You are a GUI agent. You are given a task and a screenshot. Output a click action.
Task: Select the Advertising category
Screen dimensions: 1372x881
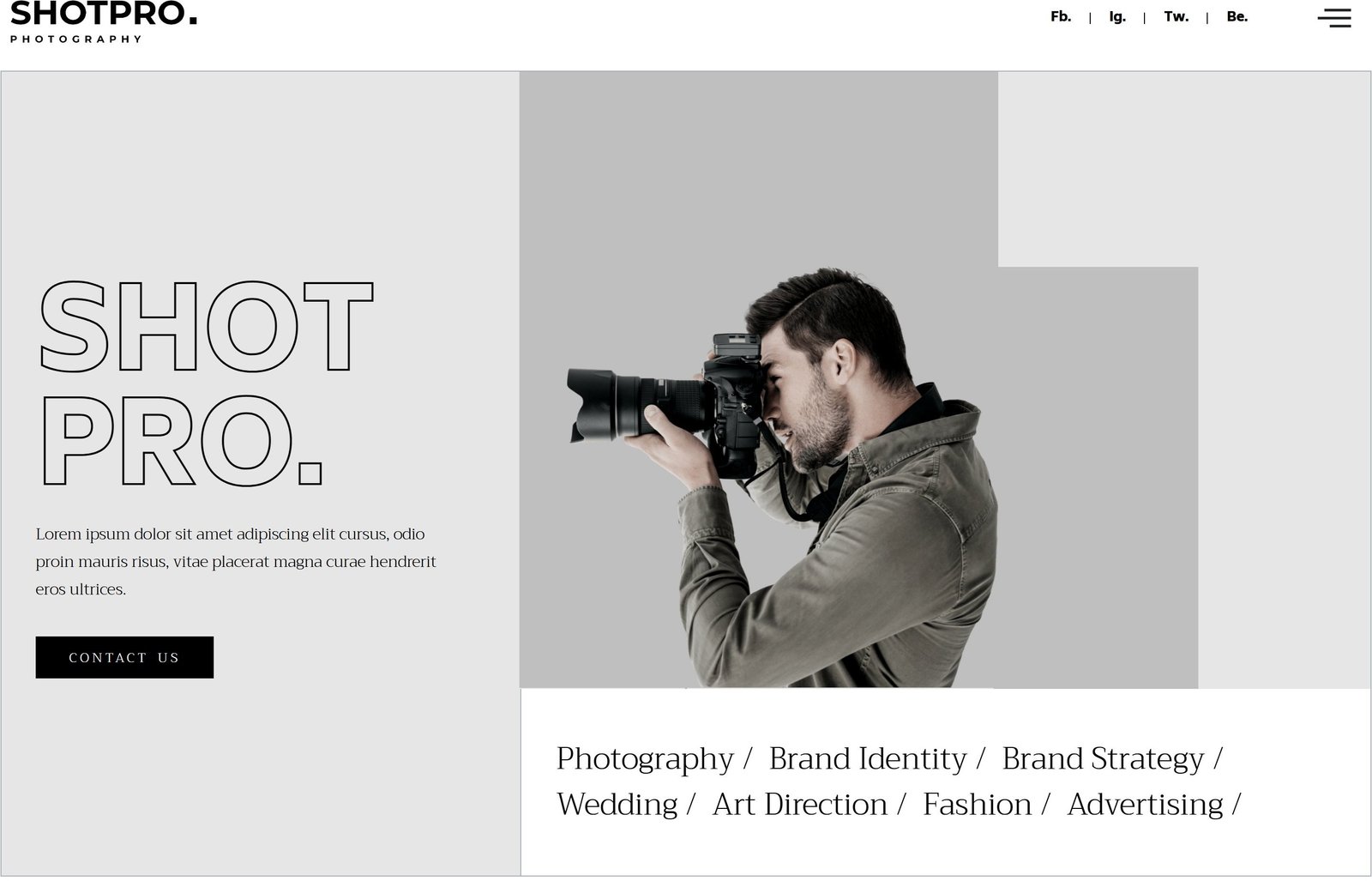point(1145,805)
